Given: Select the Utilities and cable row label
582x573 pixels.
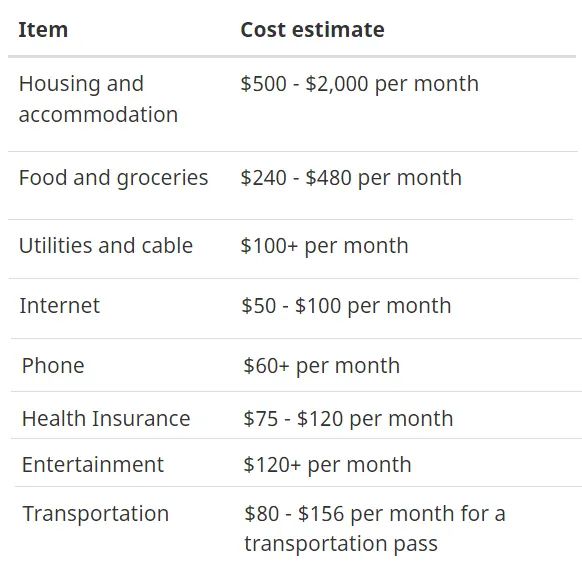Looking at the screenshot, I should [x=106, y=246].
